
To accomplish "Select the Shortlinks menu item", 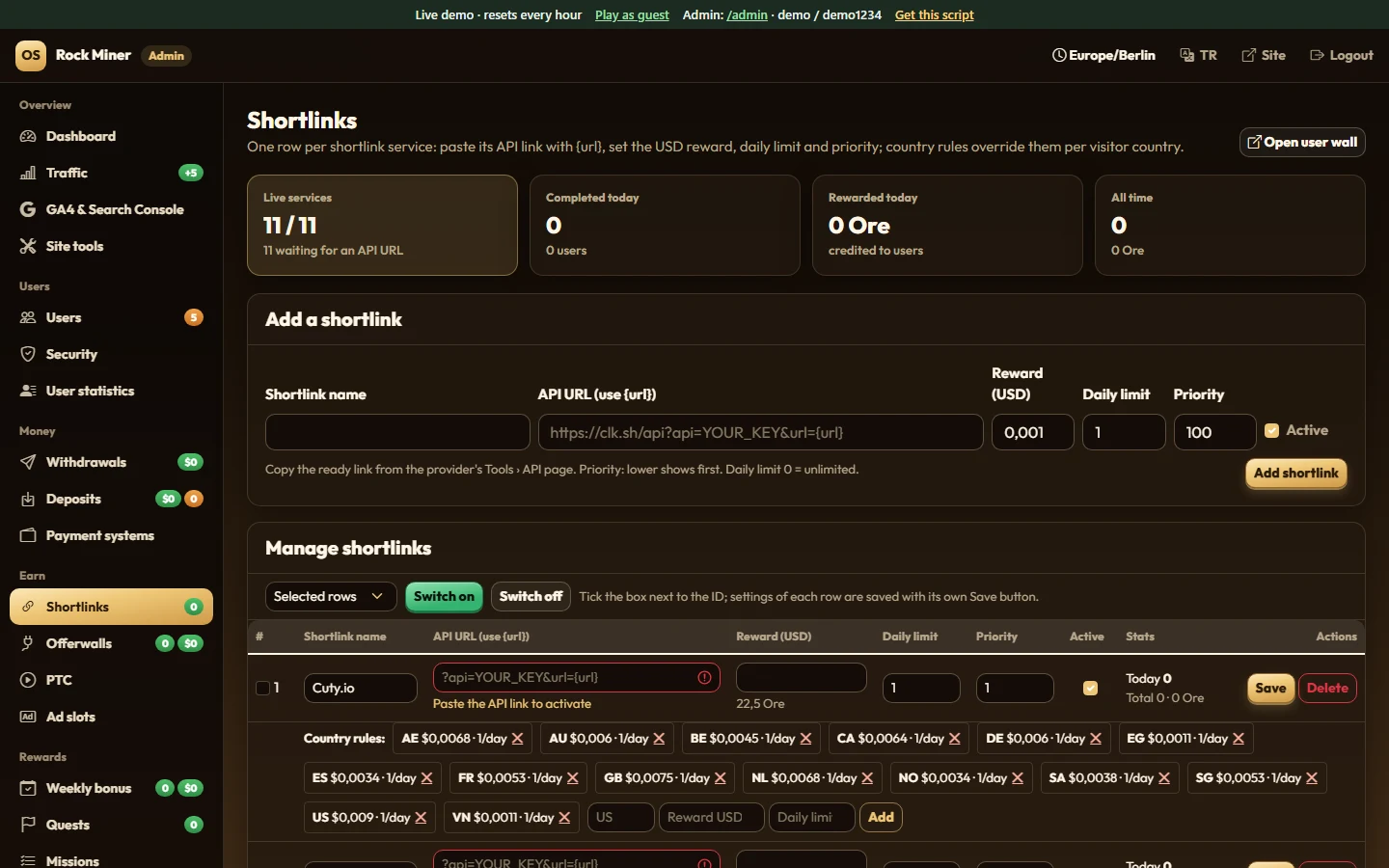I will click(111, 607).
